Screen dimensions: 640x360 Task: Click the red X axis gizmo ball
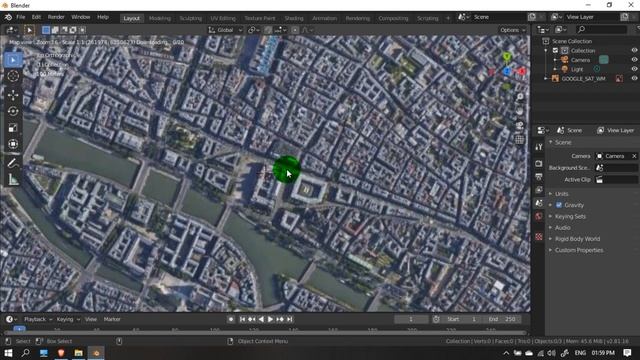pos(522,71)
